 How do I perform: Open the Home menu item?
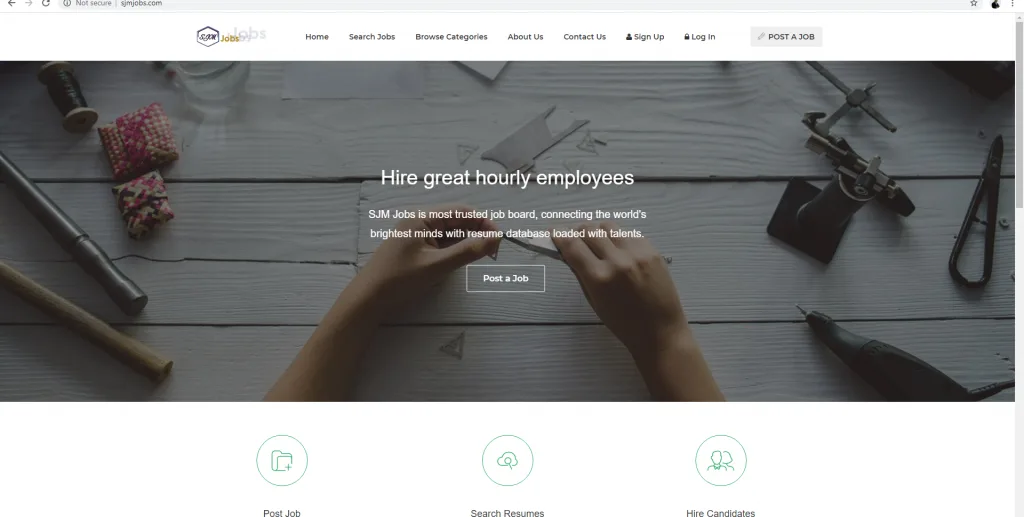point(317,37)
